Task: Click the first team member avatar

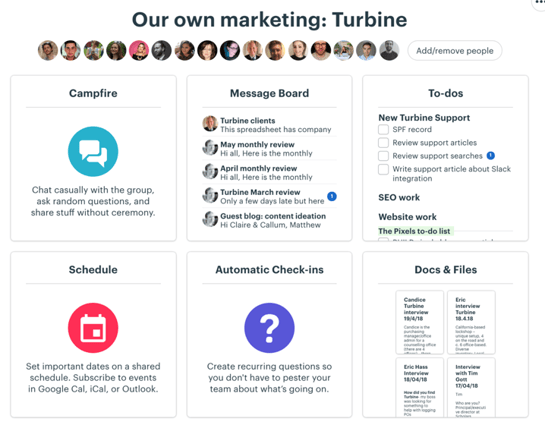Action: point(48,50)
